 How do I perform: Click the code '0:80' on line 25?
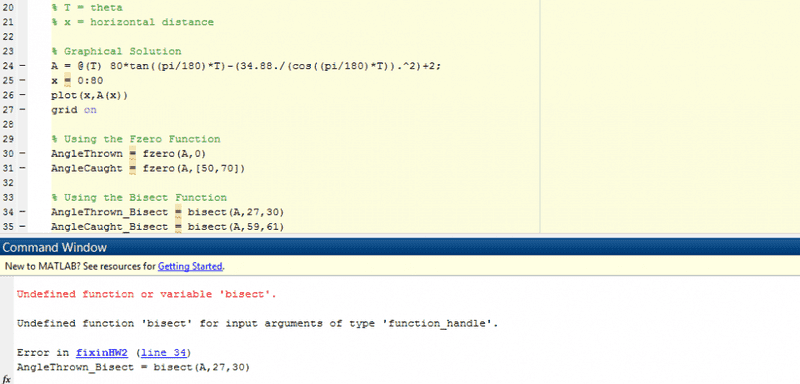[90, 81]
